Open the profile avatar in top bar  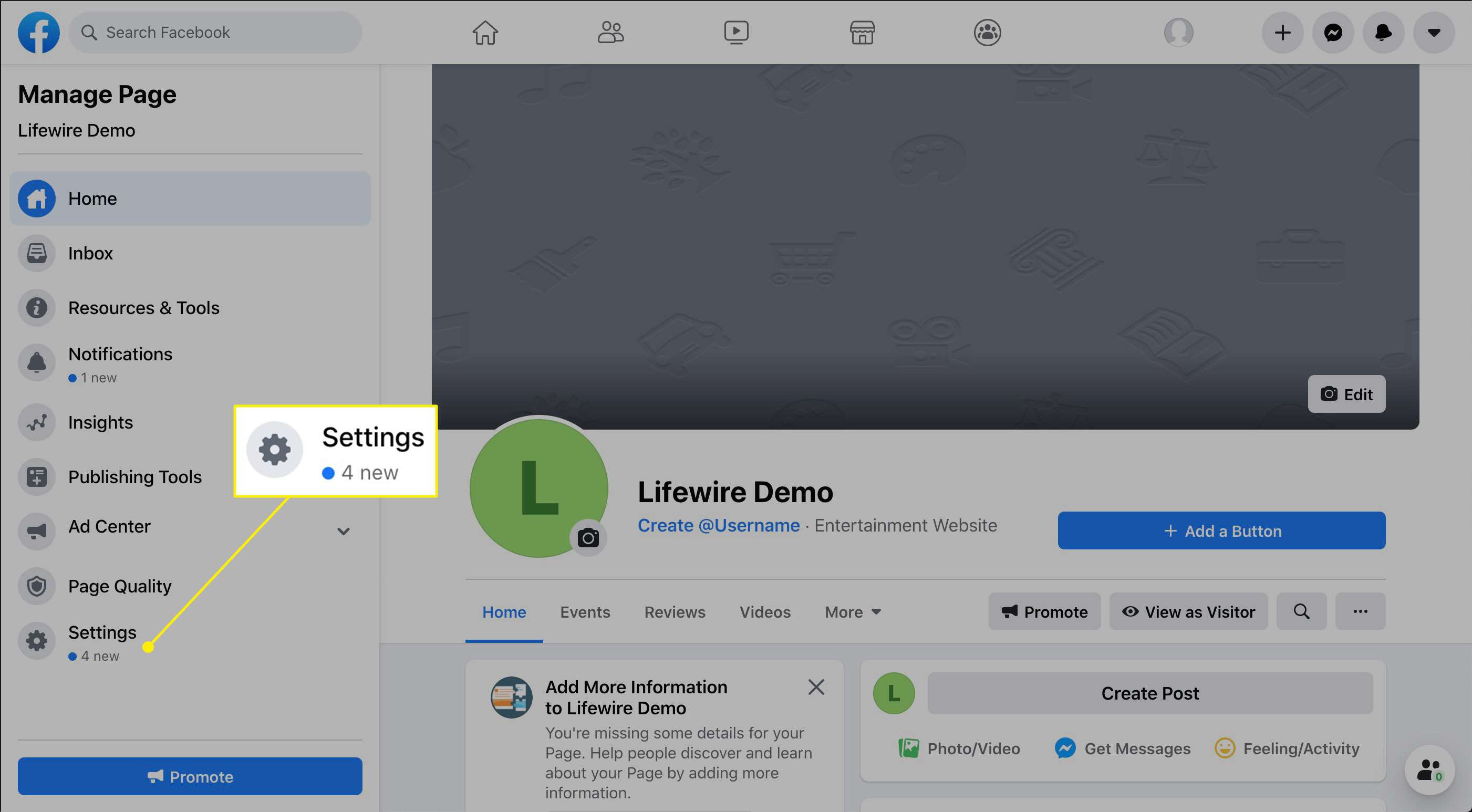click(x=1178, y=33)
